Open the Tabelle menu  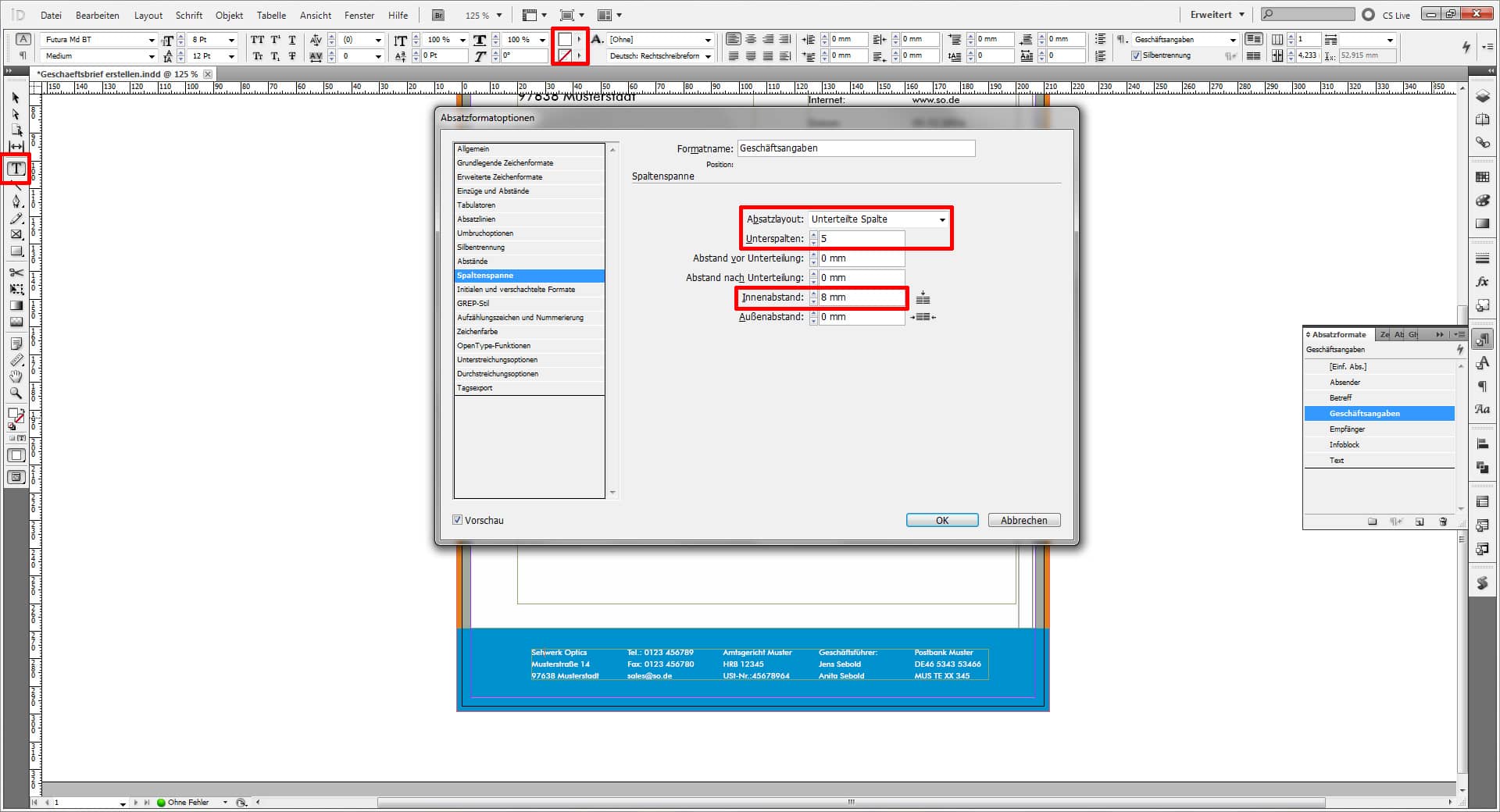tap(271, 16)
